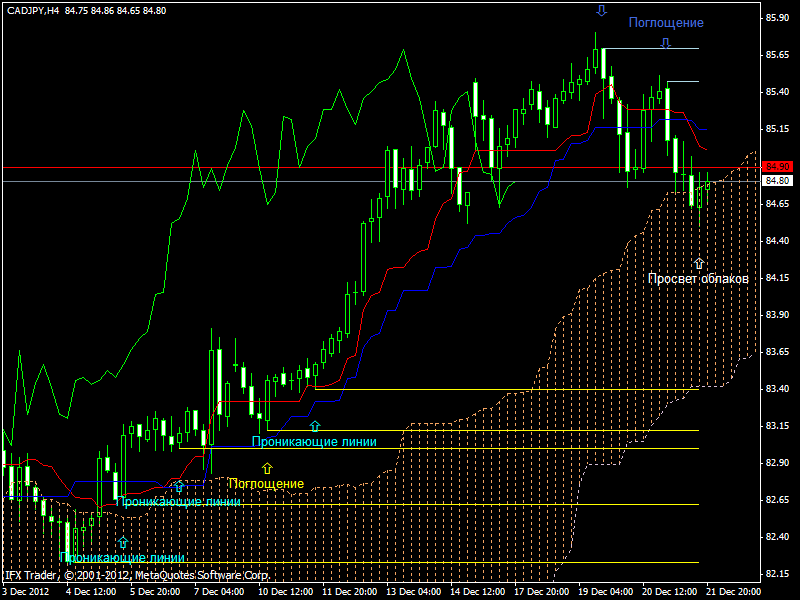
Task: Select the blue arrow under the blue Поглощение label
Action: [x=665, y=43]
